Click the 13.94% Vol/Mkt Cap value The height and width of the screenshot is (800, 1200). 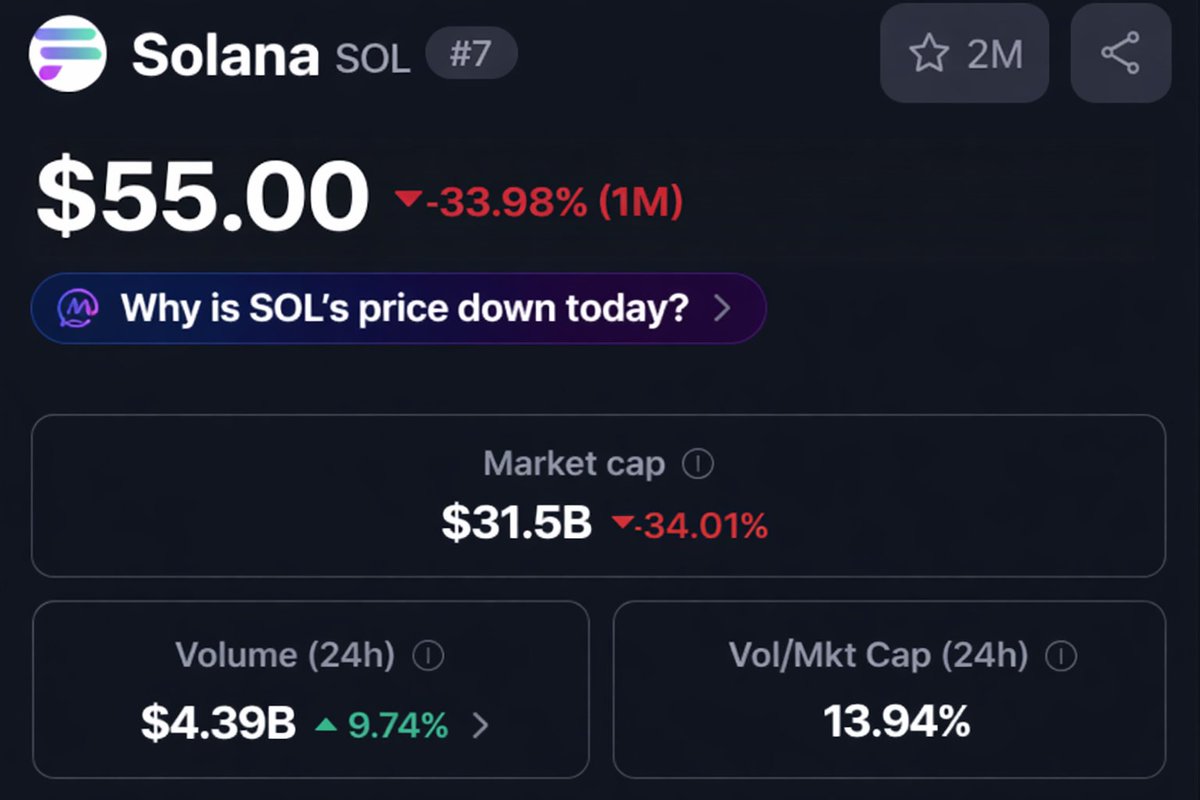(896, 721)
